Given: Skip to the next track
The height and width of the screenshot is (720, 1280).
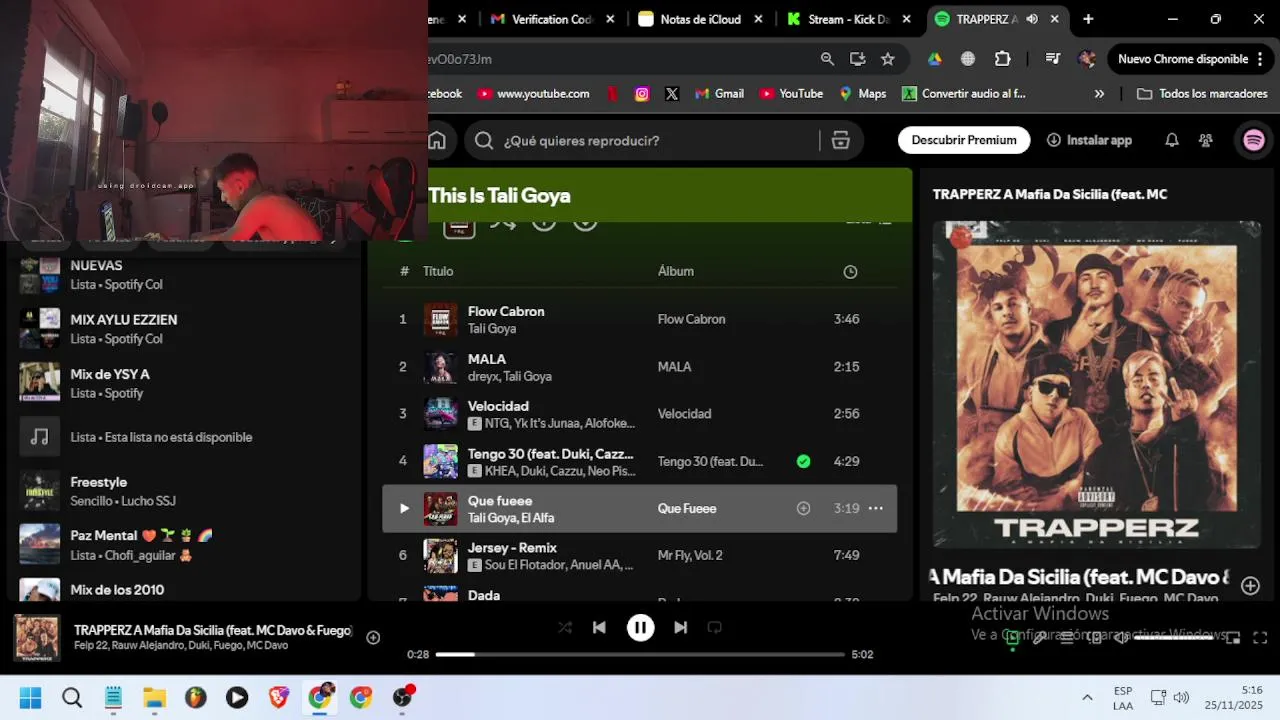Looking at the screenshot, I should coord(680,627).
